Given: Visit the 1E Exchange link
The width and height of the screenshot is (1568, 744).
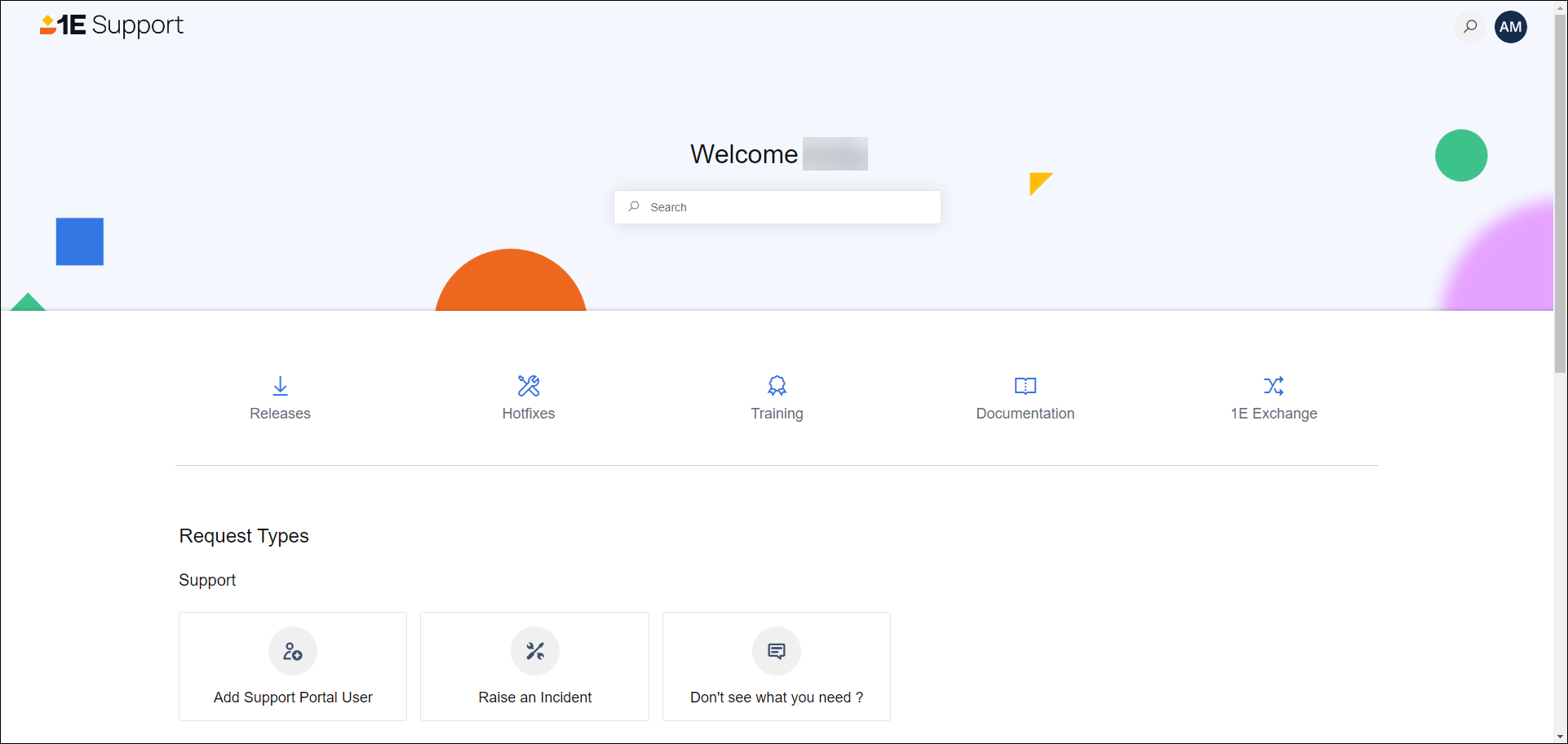Looking at the screenshot, I should [x=1273, y=414].
